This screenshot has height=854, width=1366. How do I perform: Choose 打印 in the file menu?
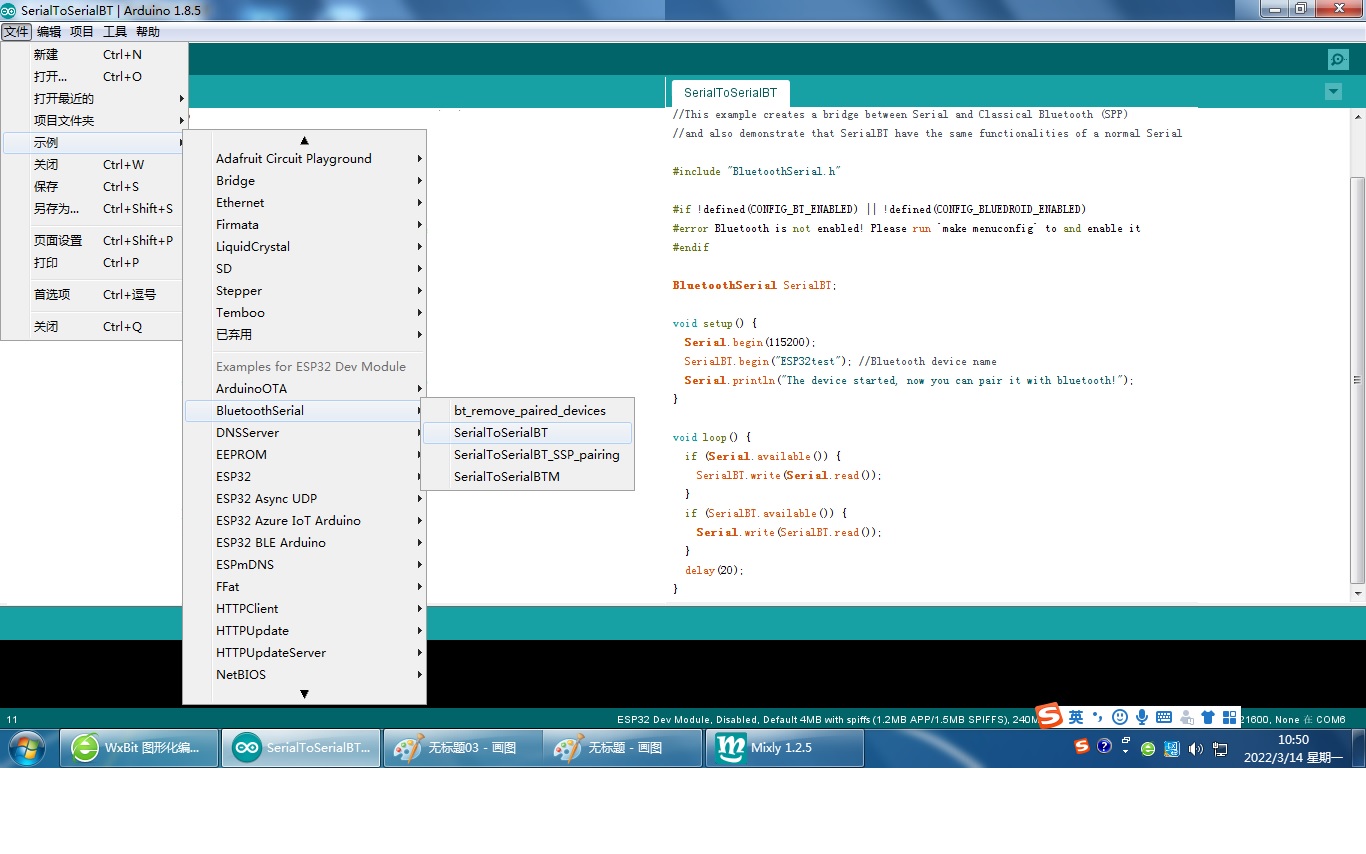pyautogui.click(x=94, y=263)
